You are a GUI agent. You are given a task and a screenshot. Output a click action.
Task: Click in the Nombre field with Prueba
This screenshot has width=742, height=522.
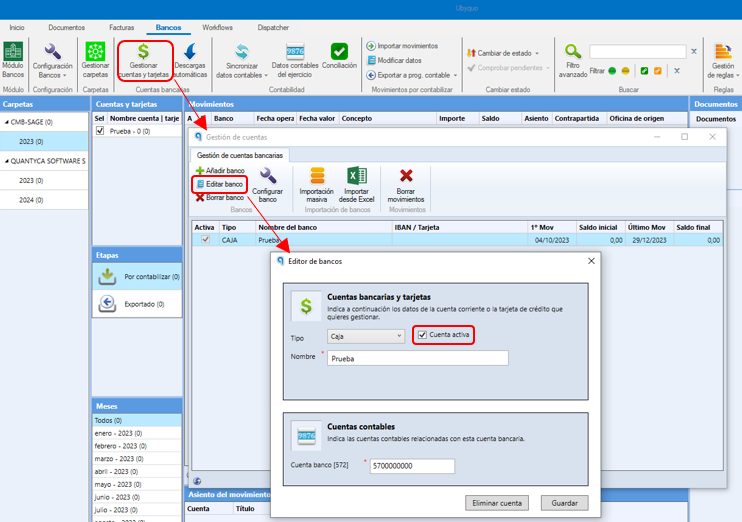[x=418, y=358]
